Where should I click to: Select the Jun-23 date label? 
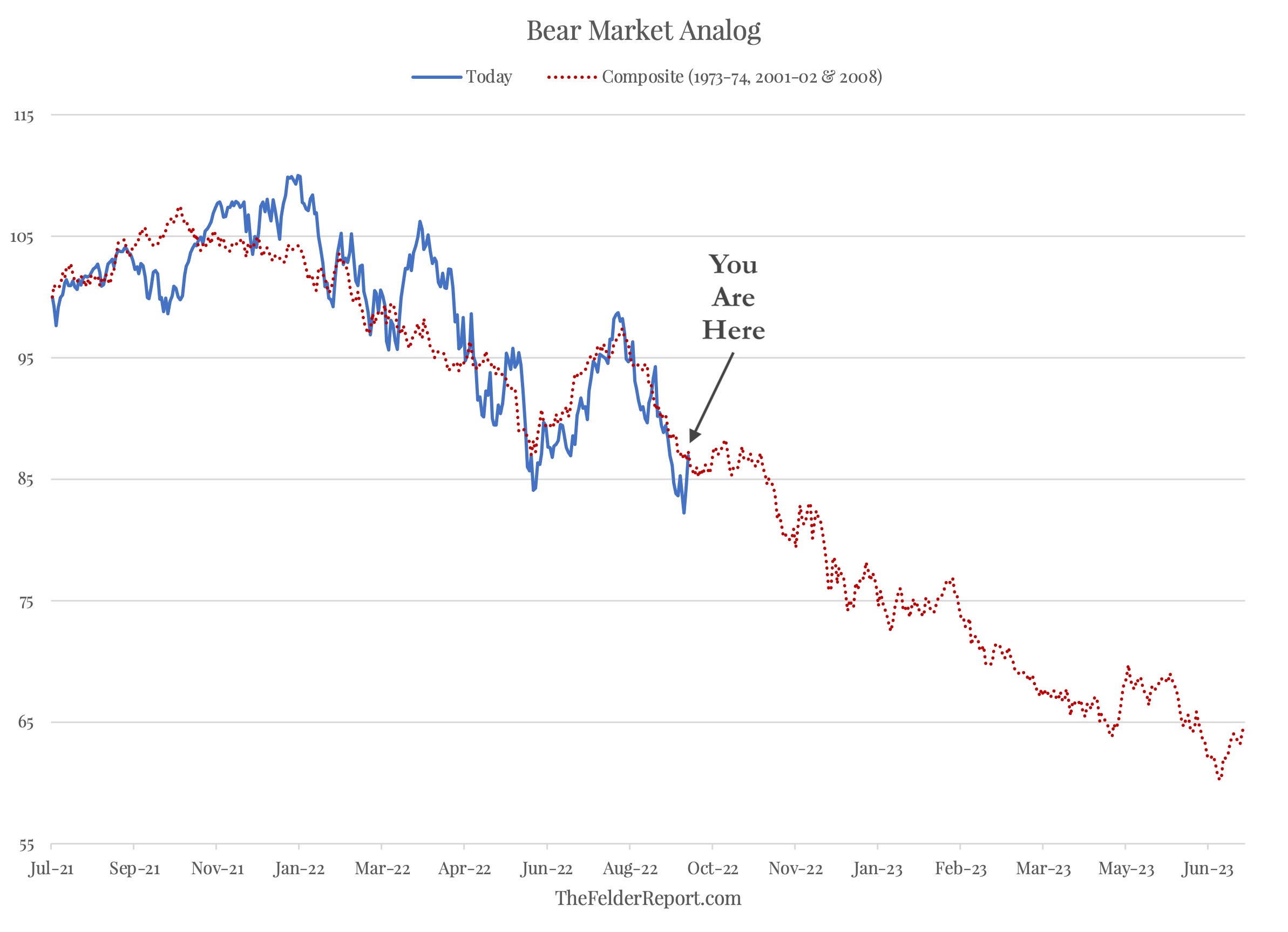point(1208,868)
